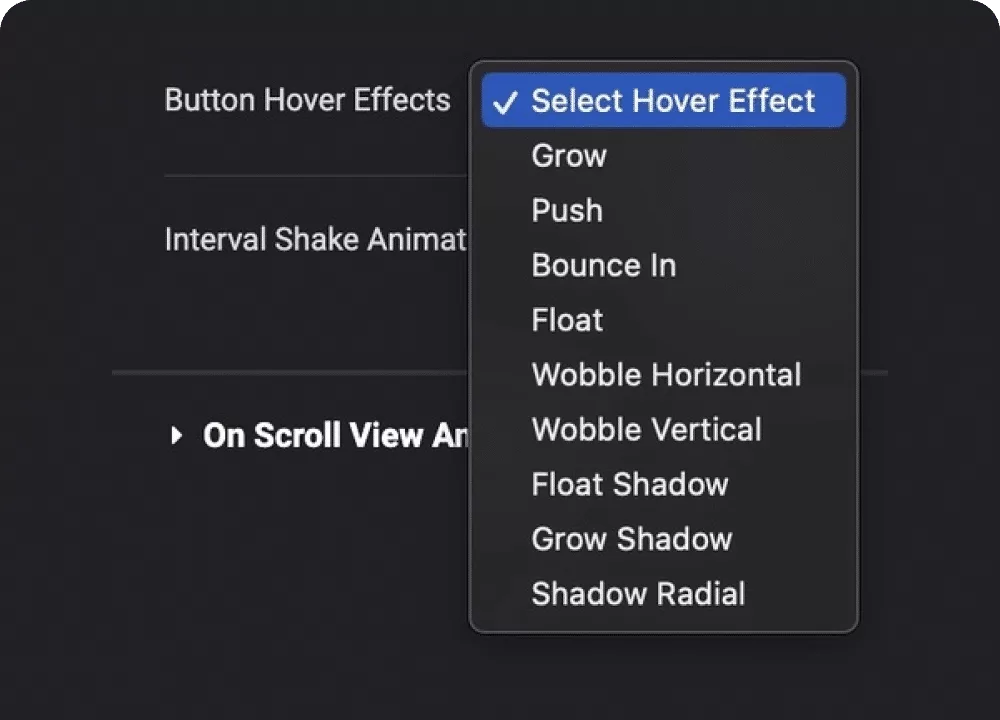
Task: Click empty area below the dropdown menu
Action: coord(663,676)
